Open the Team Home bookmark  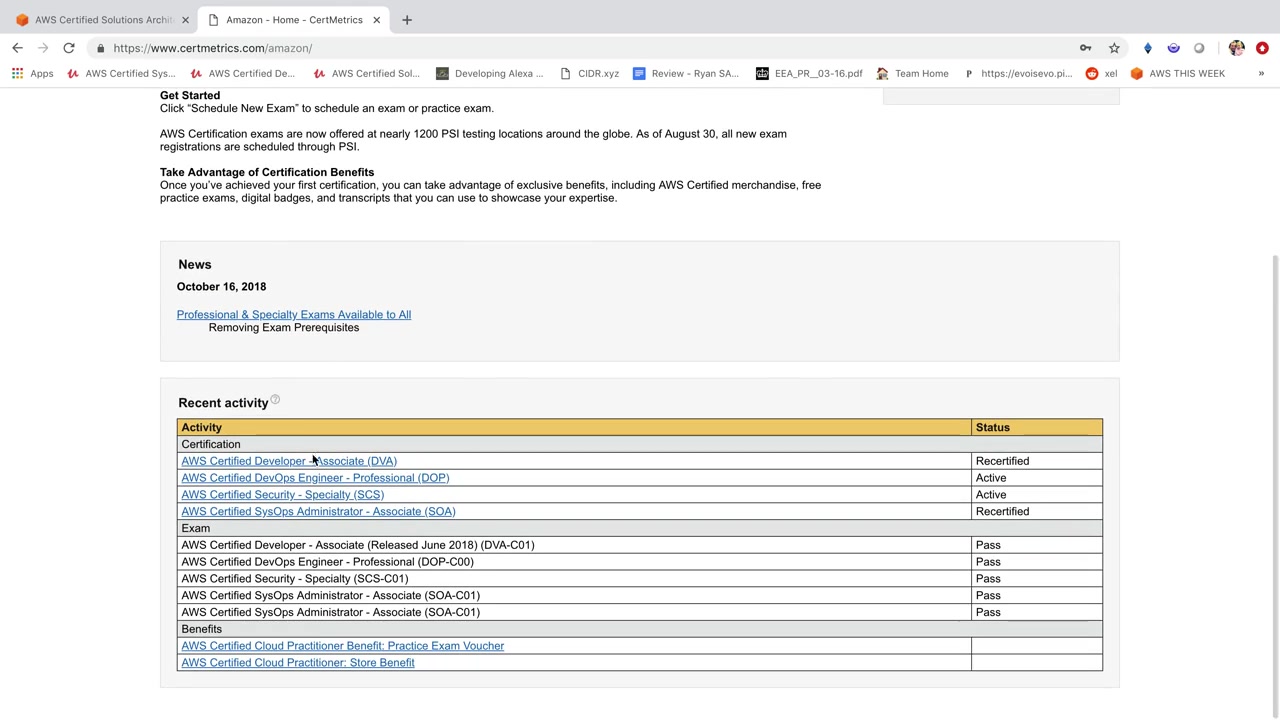pyautogui.click(x=912, y=73)
